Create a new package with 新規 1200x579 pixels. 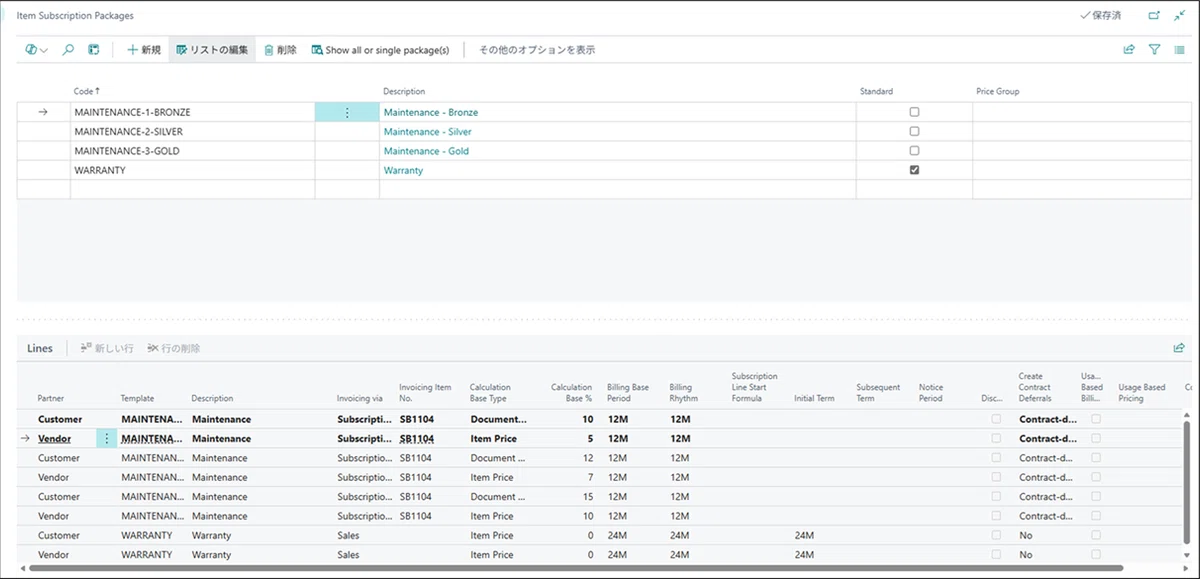(144, 49)
